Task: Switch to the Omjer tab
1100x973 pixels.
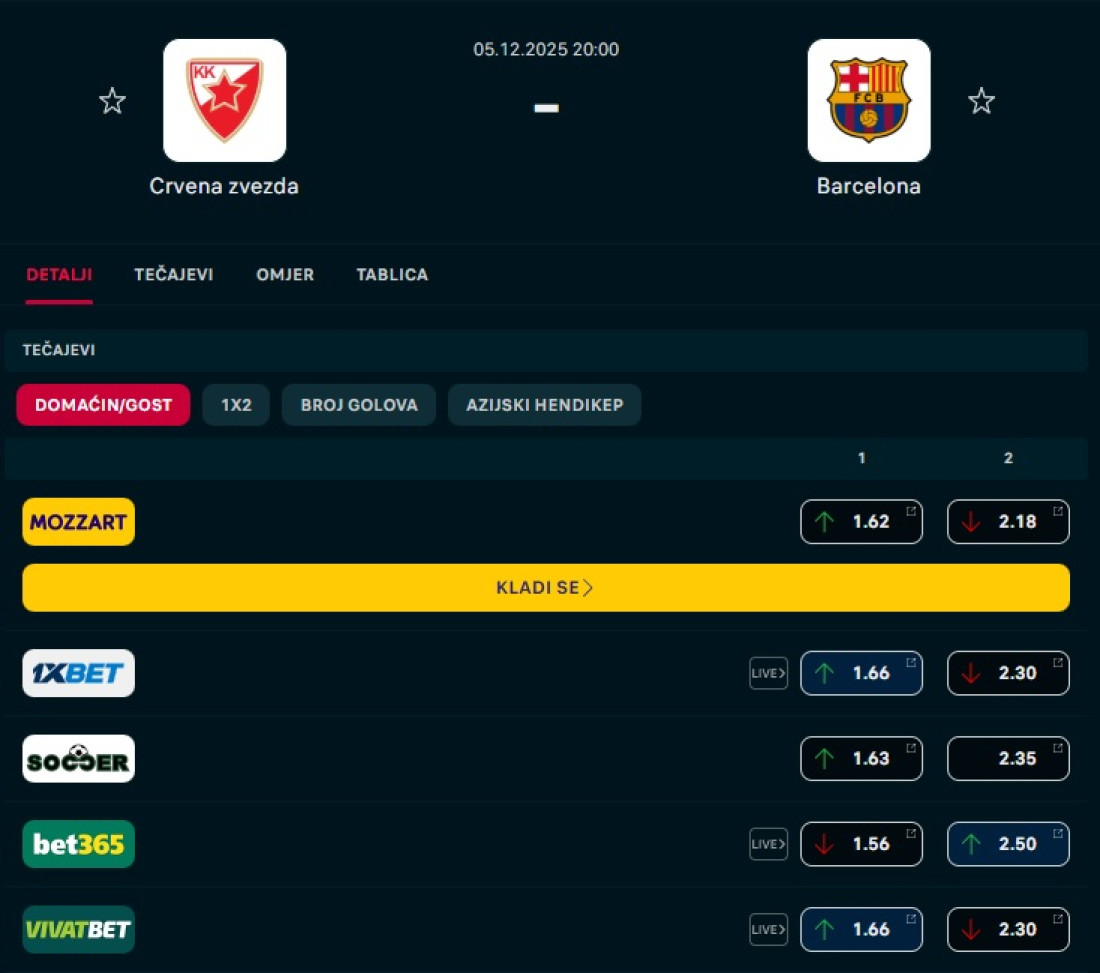Action: [x=285, y=274]
